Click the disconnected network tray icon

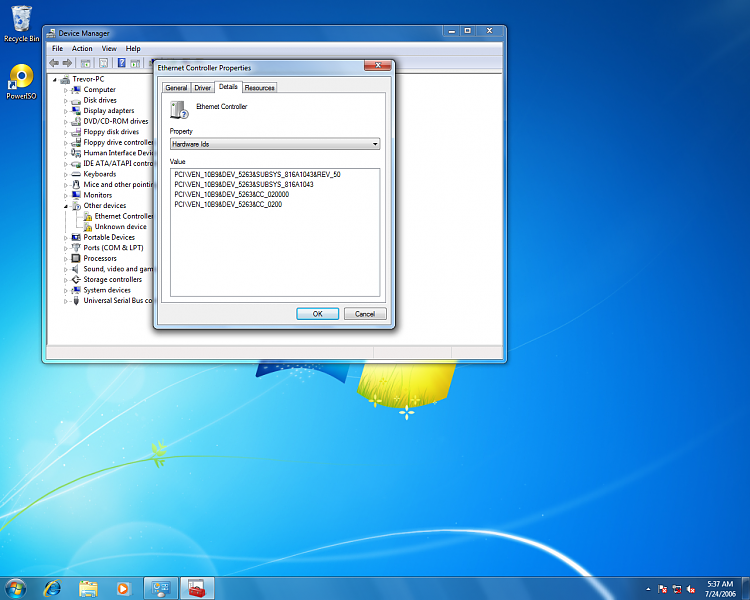pyautogui.click(x=677, y=589)
